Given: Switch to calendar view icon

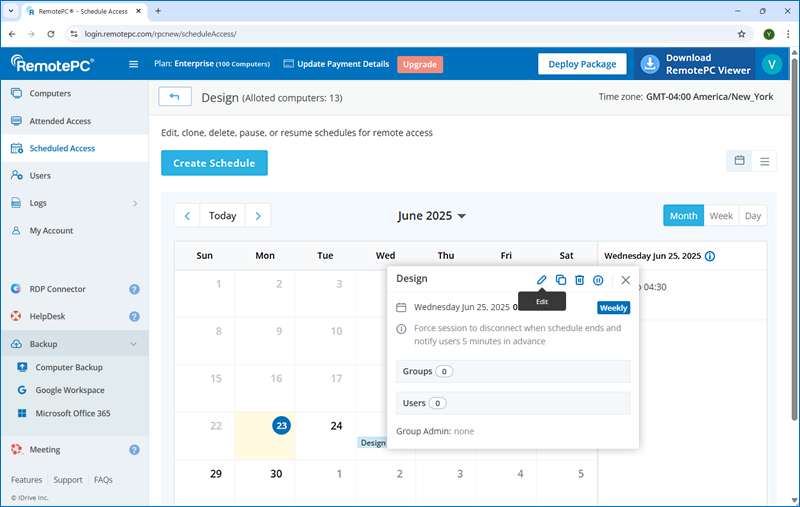Looking at the screenshot, I should click(x=740, y=161).
